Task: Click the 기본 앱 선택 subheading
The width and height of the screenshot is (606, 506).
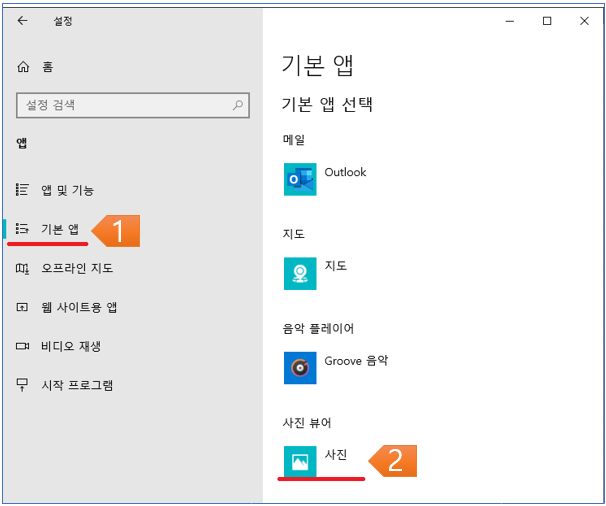Action: tap(327, 104)
